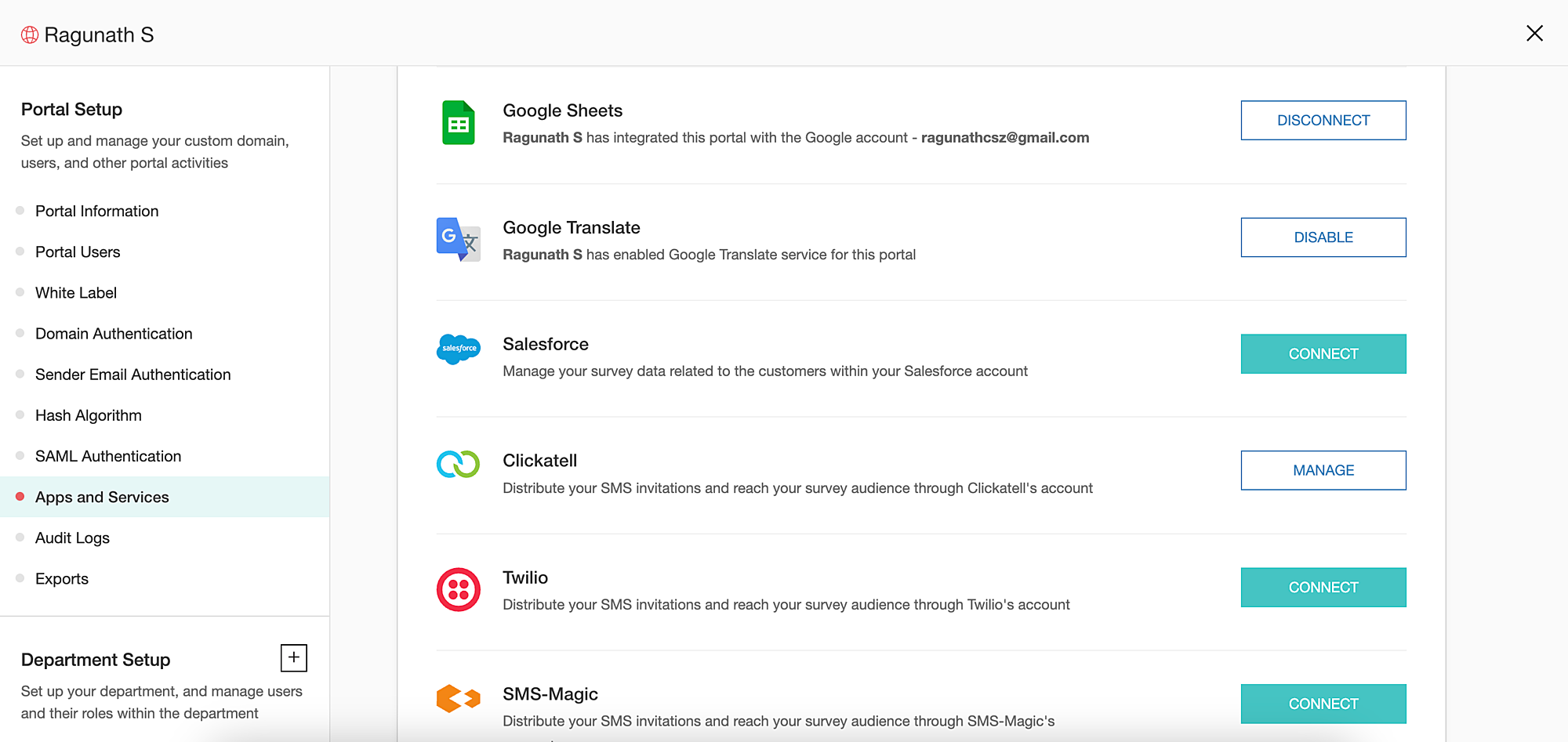The width and height of the screenshot is (1568, 742).
Task: Go to Portal Users section
Action: [x=78, y=252]
